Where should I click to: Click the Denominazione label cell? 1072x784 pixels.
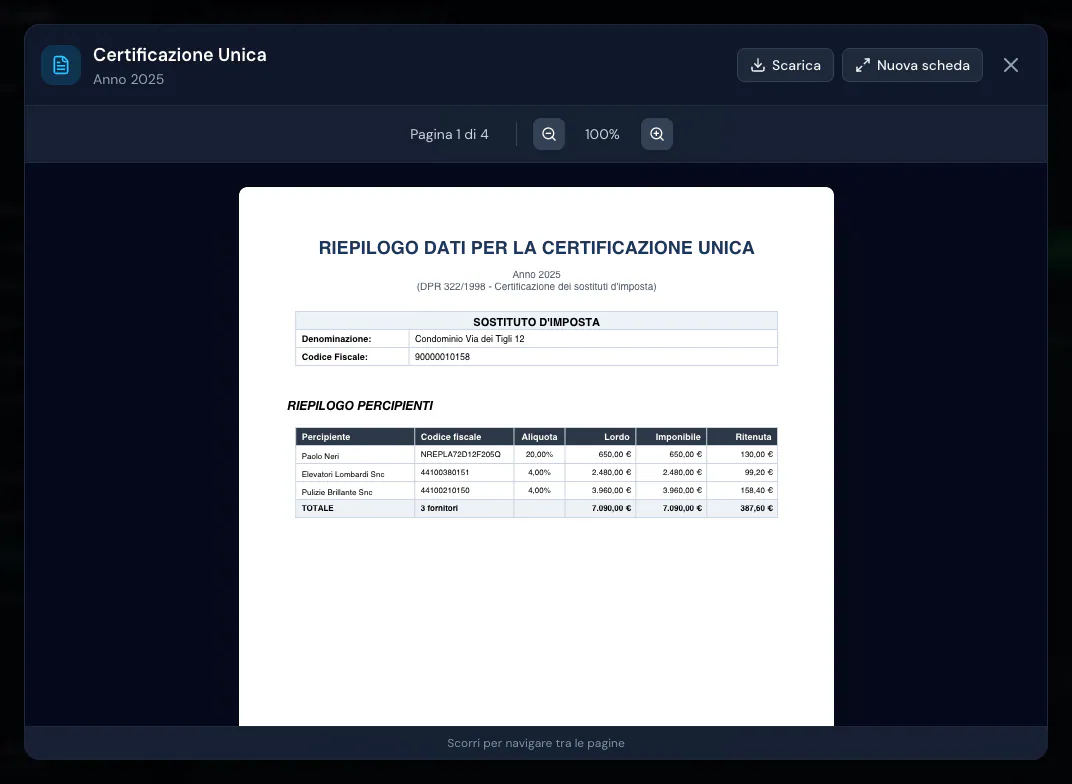click(x=352, y=339)
